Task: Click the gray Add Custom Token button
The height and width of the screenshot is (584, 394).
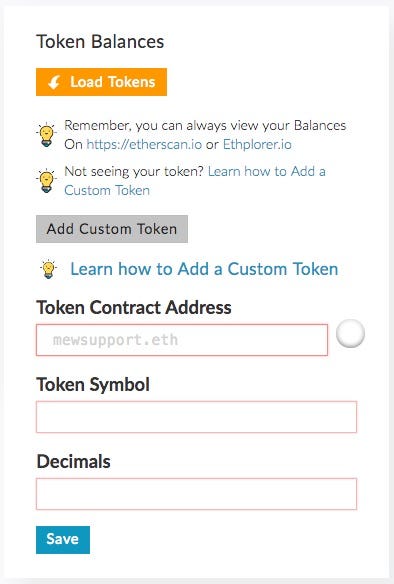Action: point(112,229)
